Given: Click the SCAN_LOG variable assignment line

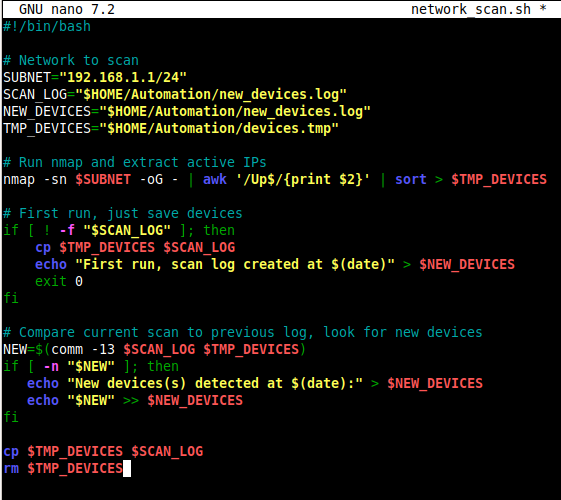Looking at the screenshot, I should point(175,94).
